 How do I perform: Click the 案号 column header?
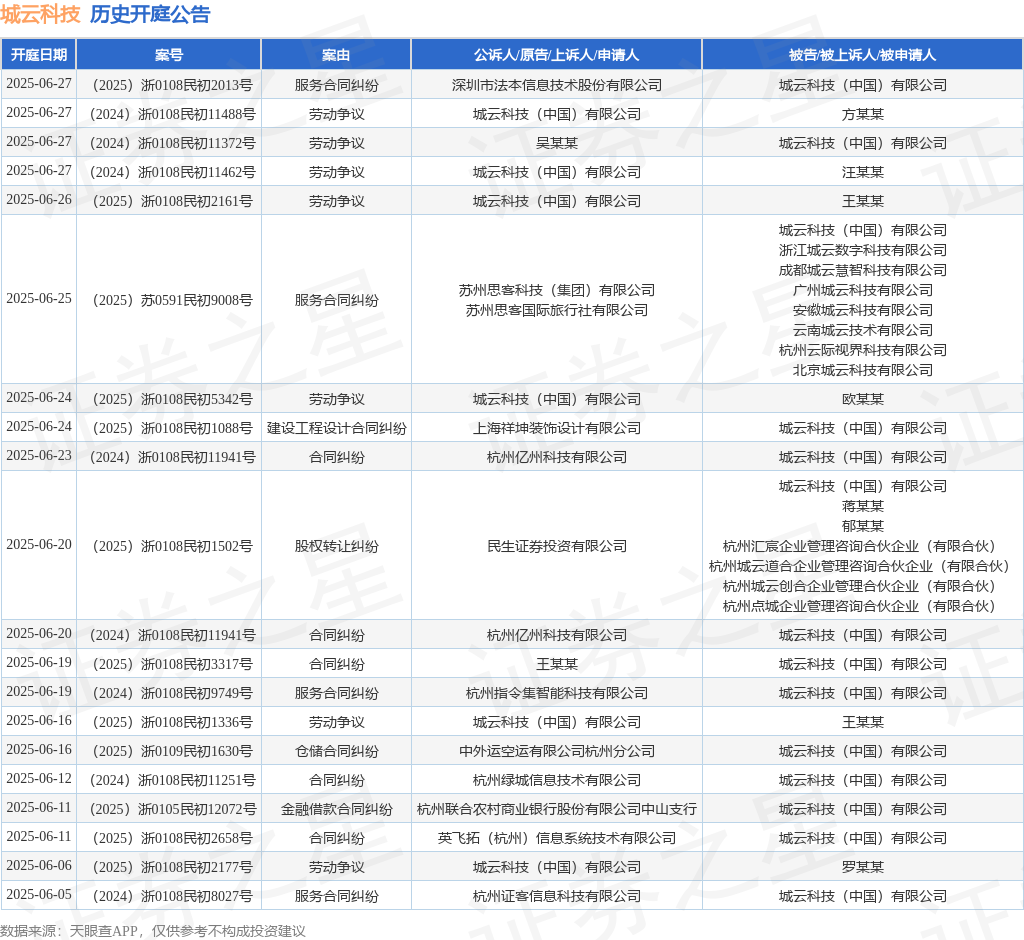coord(168,55)
